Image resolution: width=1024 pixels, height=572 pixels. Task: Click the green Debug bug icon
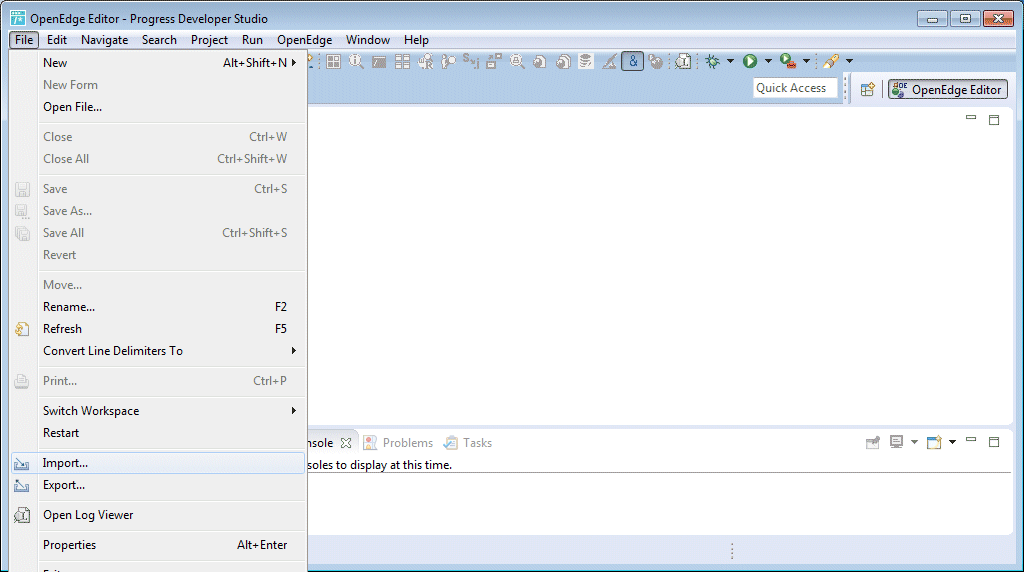pyautogui.click(x=712, y=61)
